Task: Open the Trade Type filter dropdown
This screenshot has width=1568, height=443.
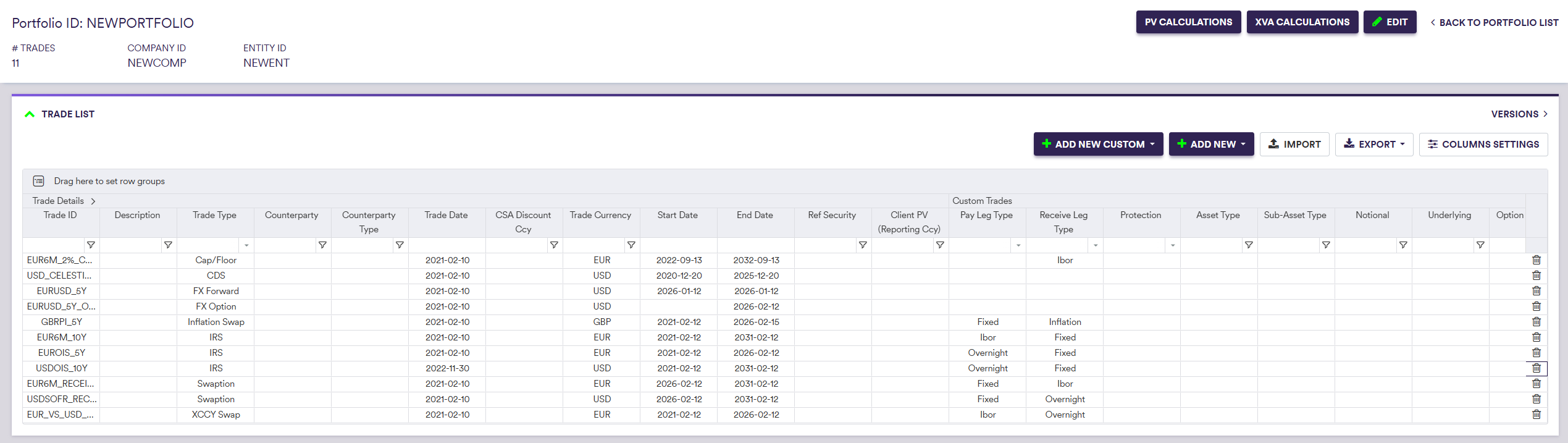Action: (x=246, y=245)
